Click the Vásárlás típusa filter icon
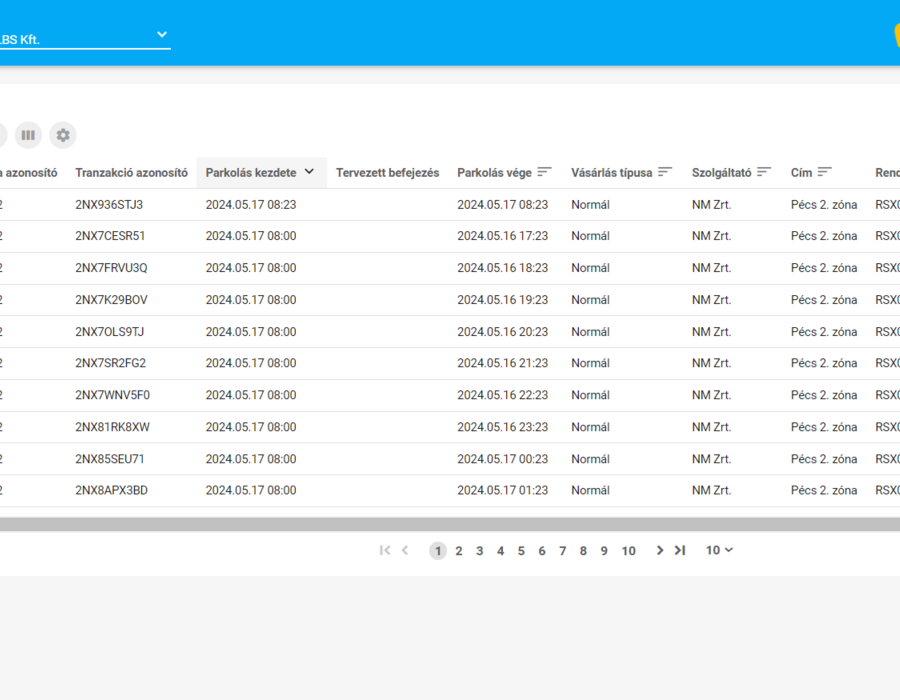Screen dimensions: 900x700 [665, 172]
